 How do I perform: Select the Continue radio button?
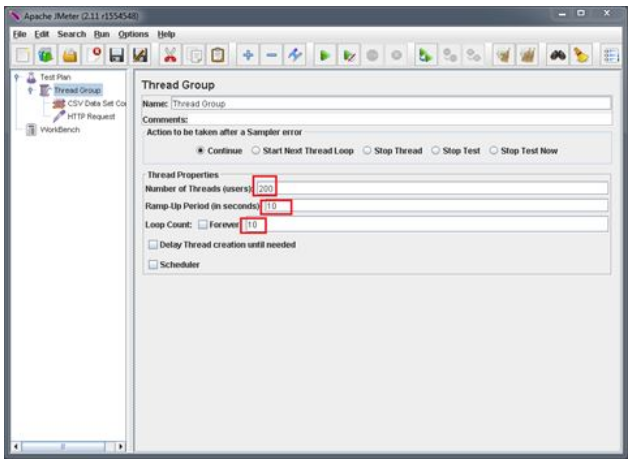[200, 151]
